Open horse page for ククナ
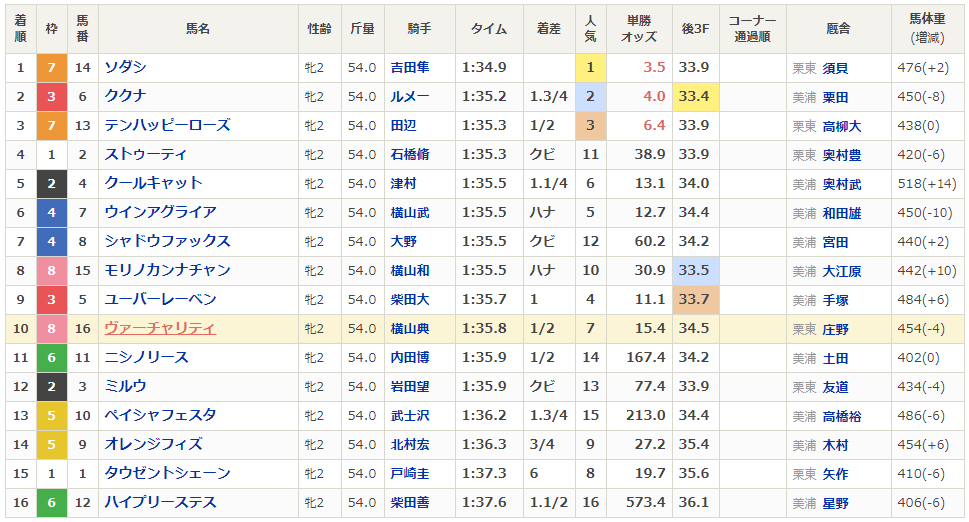Viewport: 969px width, 522px height. 125,96
